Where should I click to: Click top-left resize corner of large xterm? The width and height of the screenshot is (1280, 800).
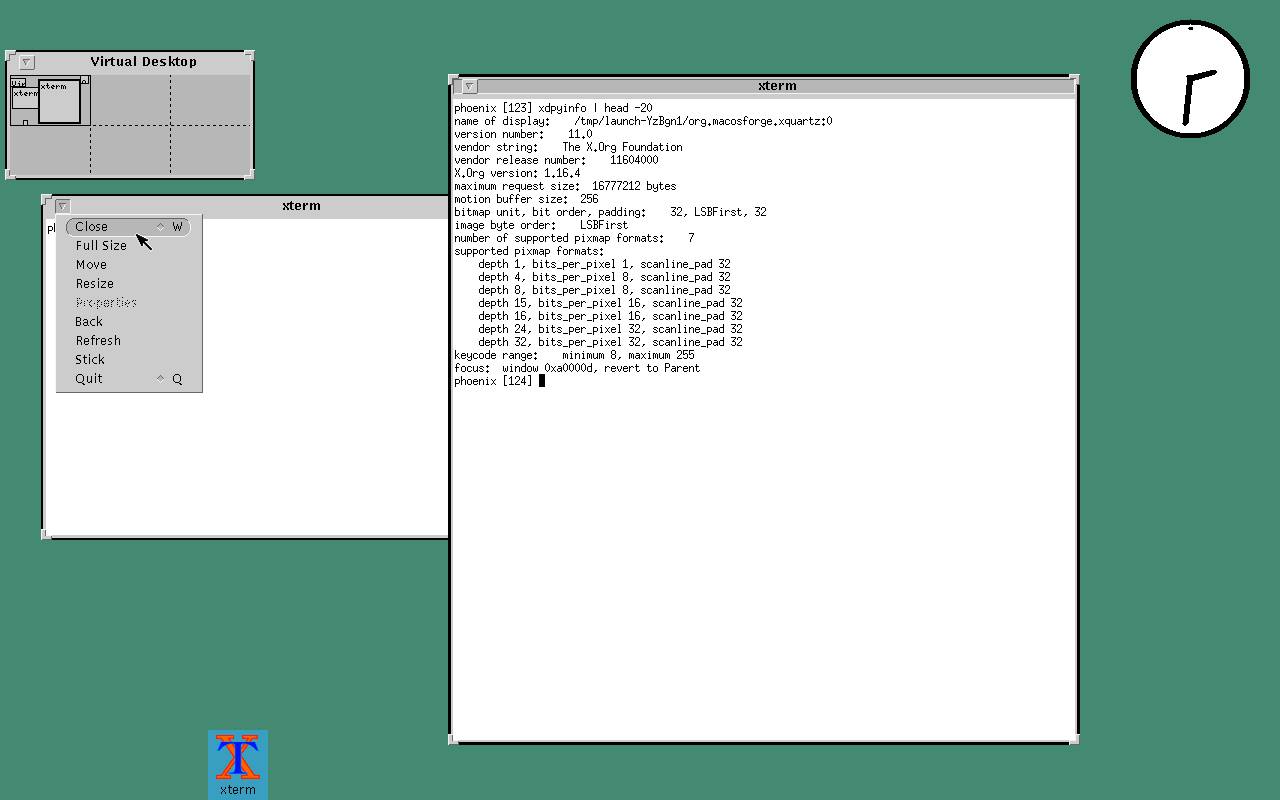(454, 79)
